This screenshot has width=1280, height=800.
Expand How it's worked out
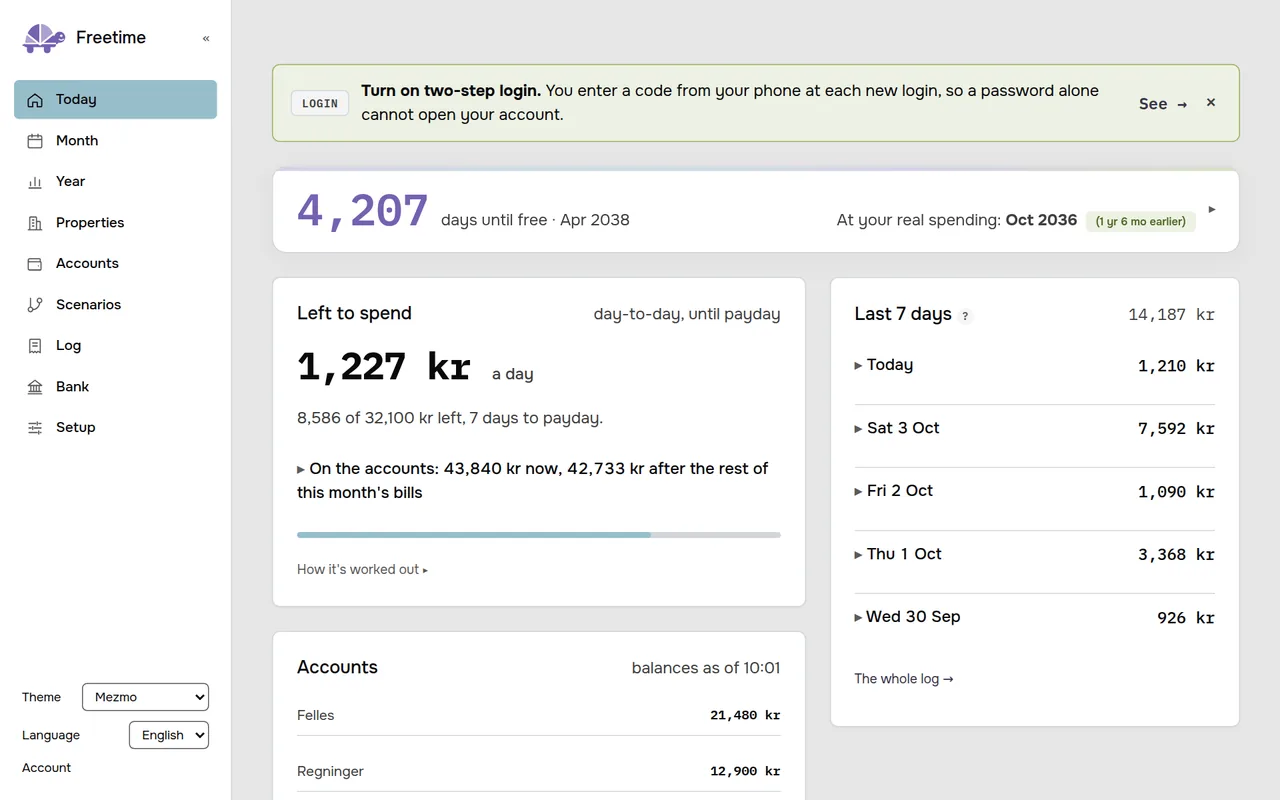(x=362, y=570)
